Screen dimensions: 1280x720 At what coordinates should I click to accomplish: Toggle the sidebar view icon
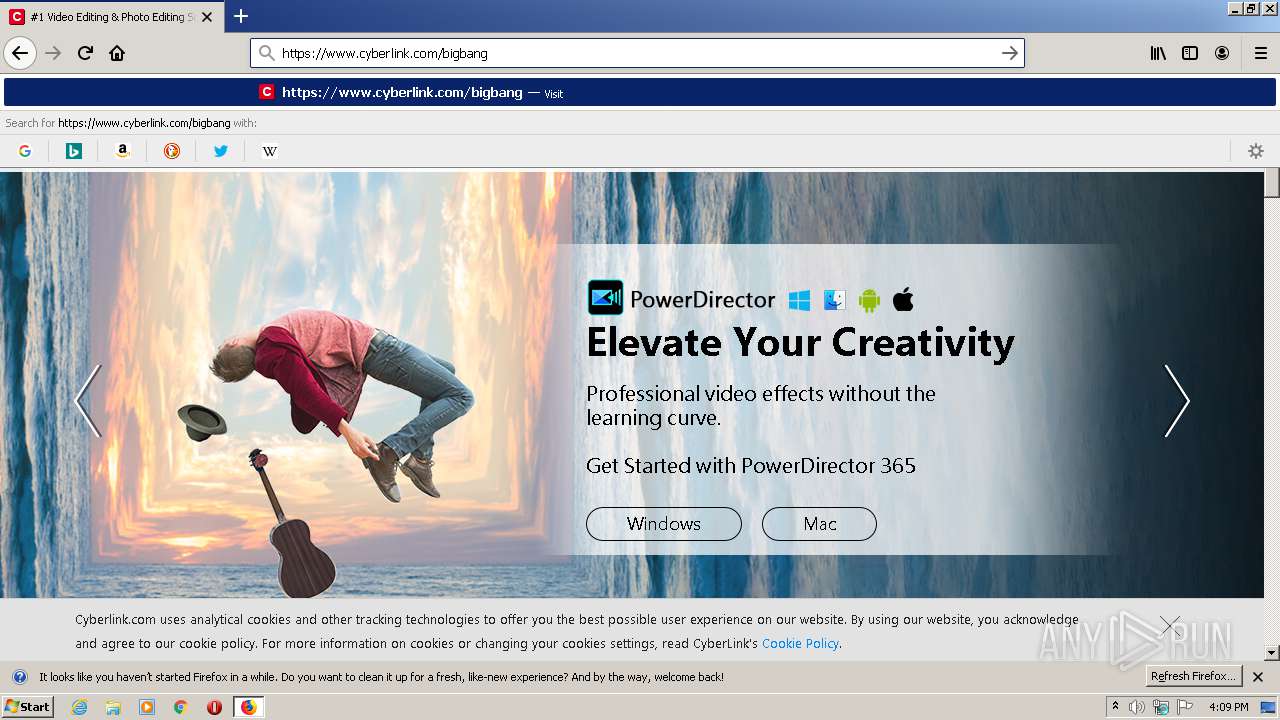point(1190,53)
